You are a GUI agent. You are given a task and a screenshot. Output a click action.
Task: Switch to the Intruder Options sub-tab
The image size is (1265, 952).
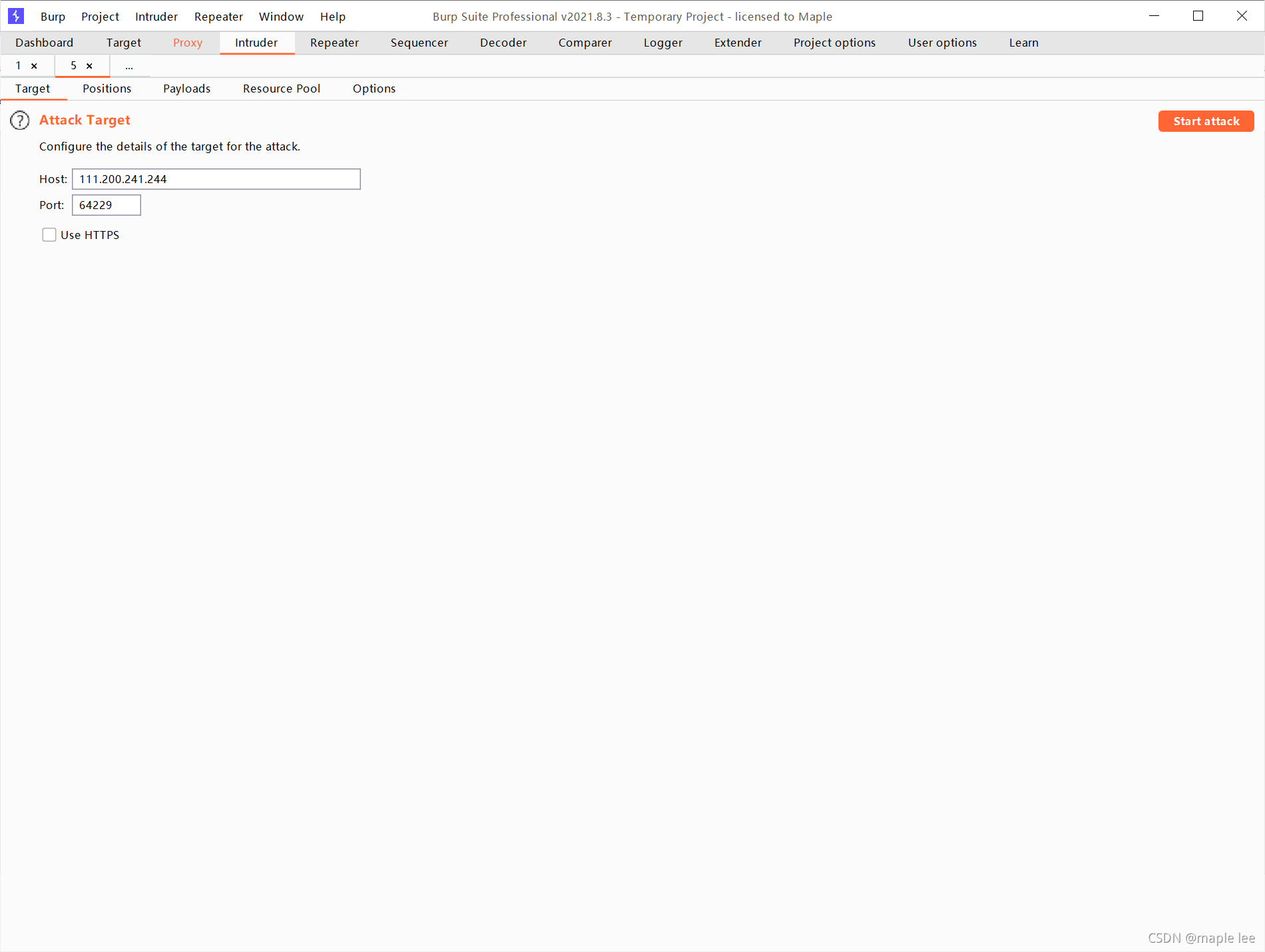[x=374, y=89]
